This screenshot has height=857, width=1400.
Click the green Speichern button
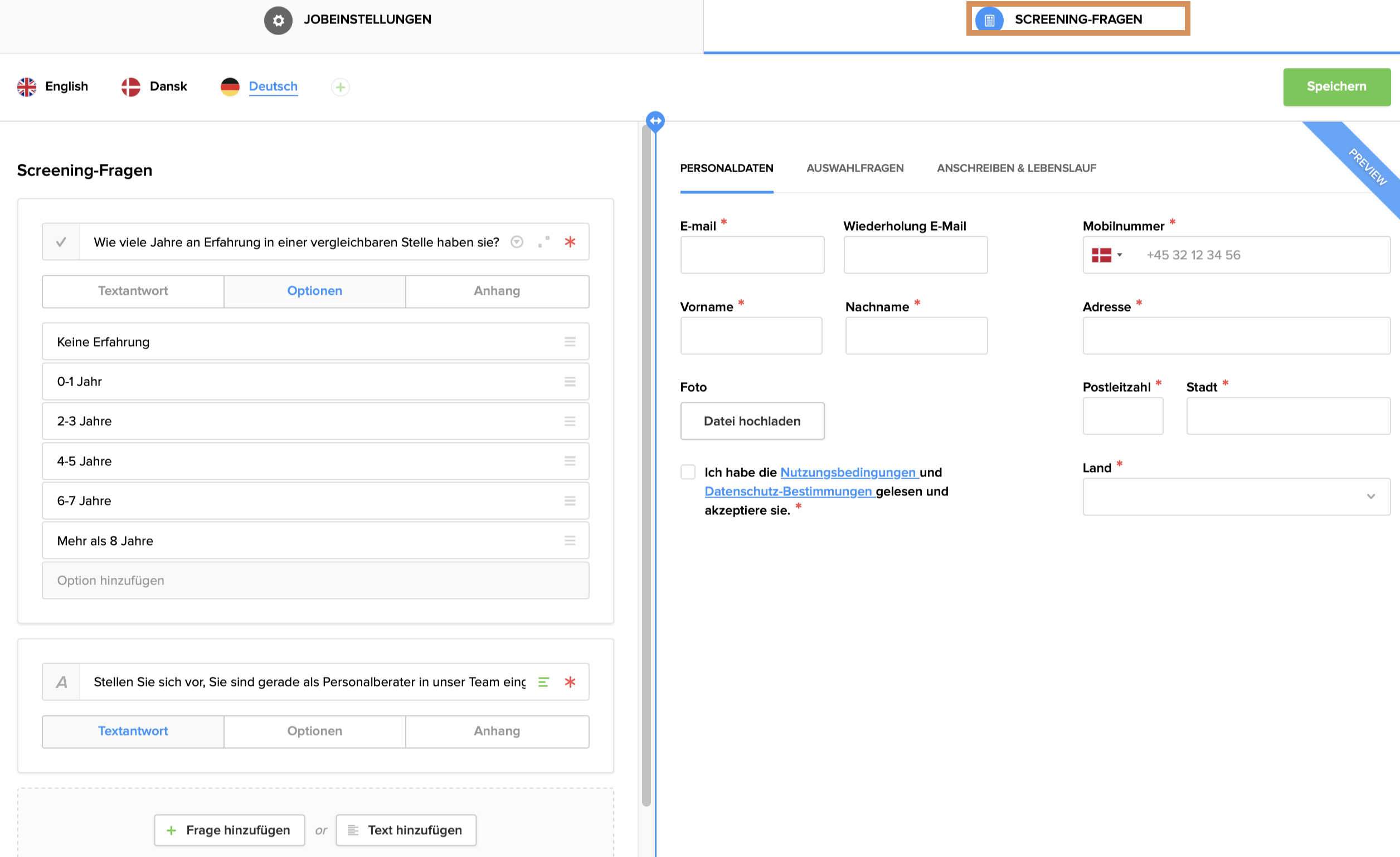[x=1336, y=86]
